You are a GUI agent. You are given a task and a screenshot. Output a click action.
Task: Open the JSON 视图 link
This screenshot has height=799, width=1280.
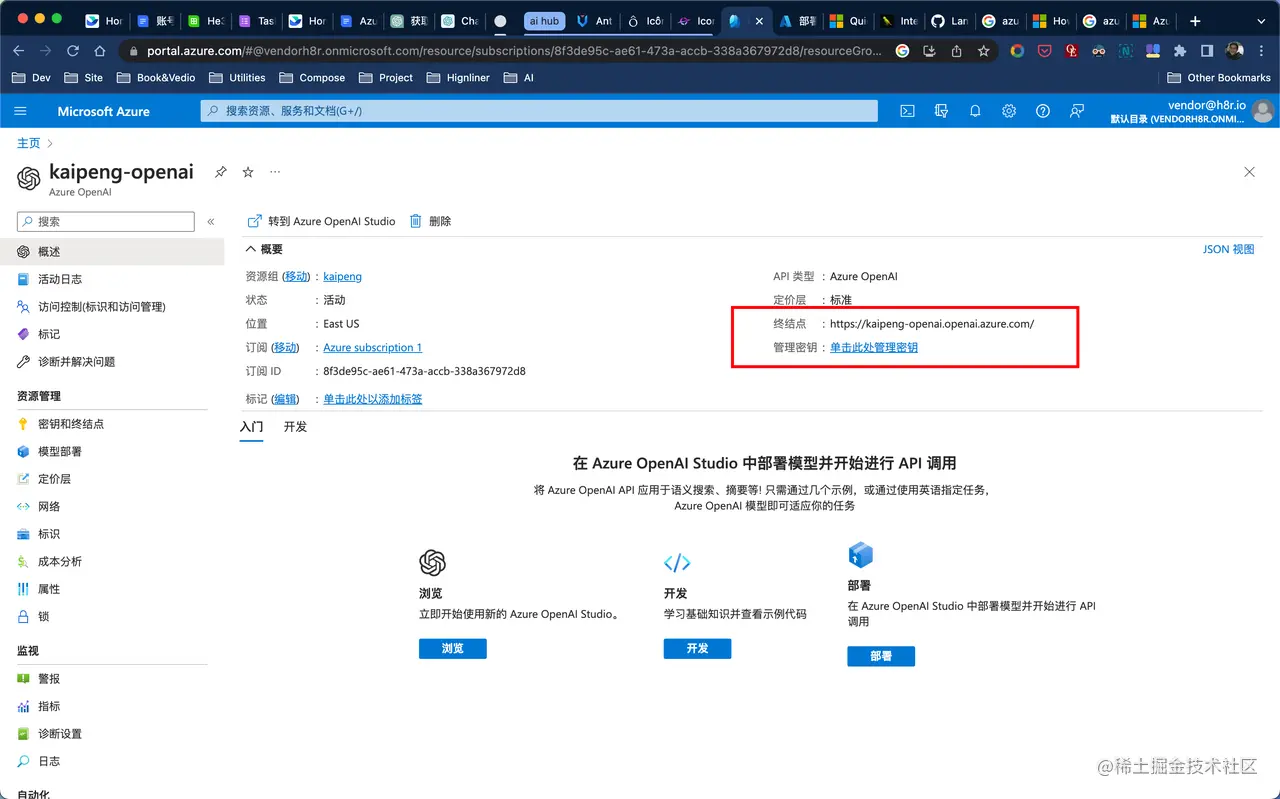(1228, 249)
